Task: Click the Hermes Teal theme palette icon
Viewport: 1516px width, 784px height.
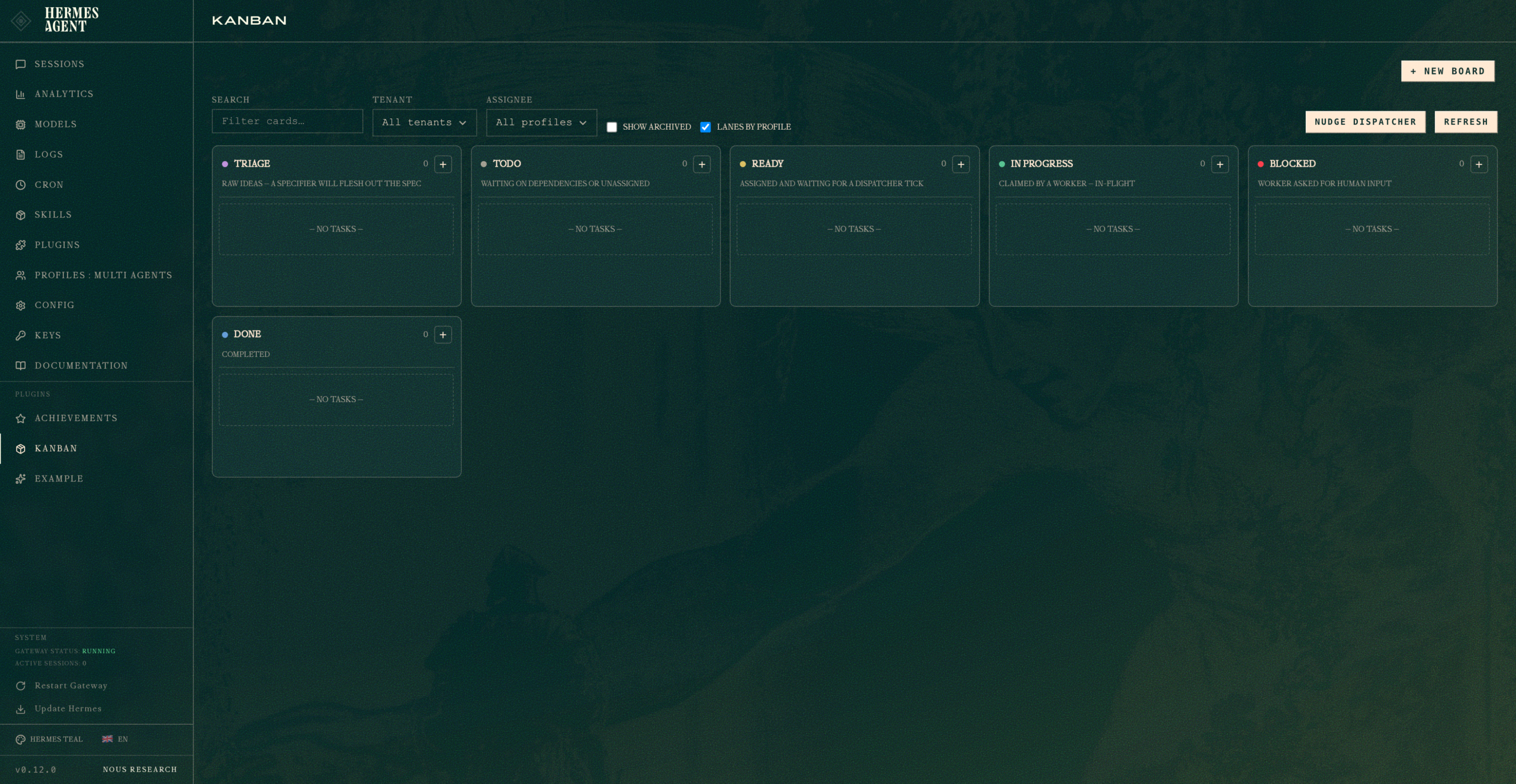Action: [x=20, y=740]
